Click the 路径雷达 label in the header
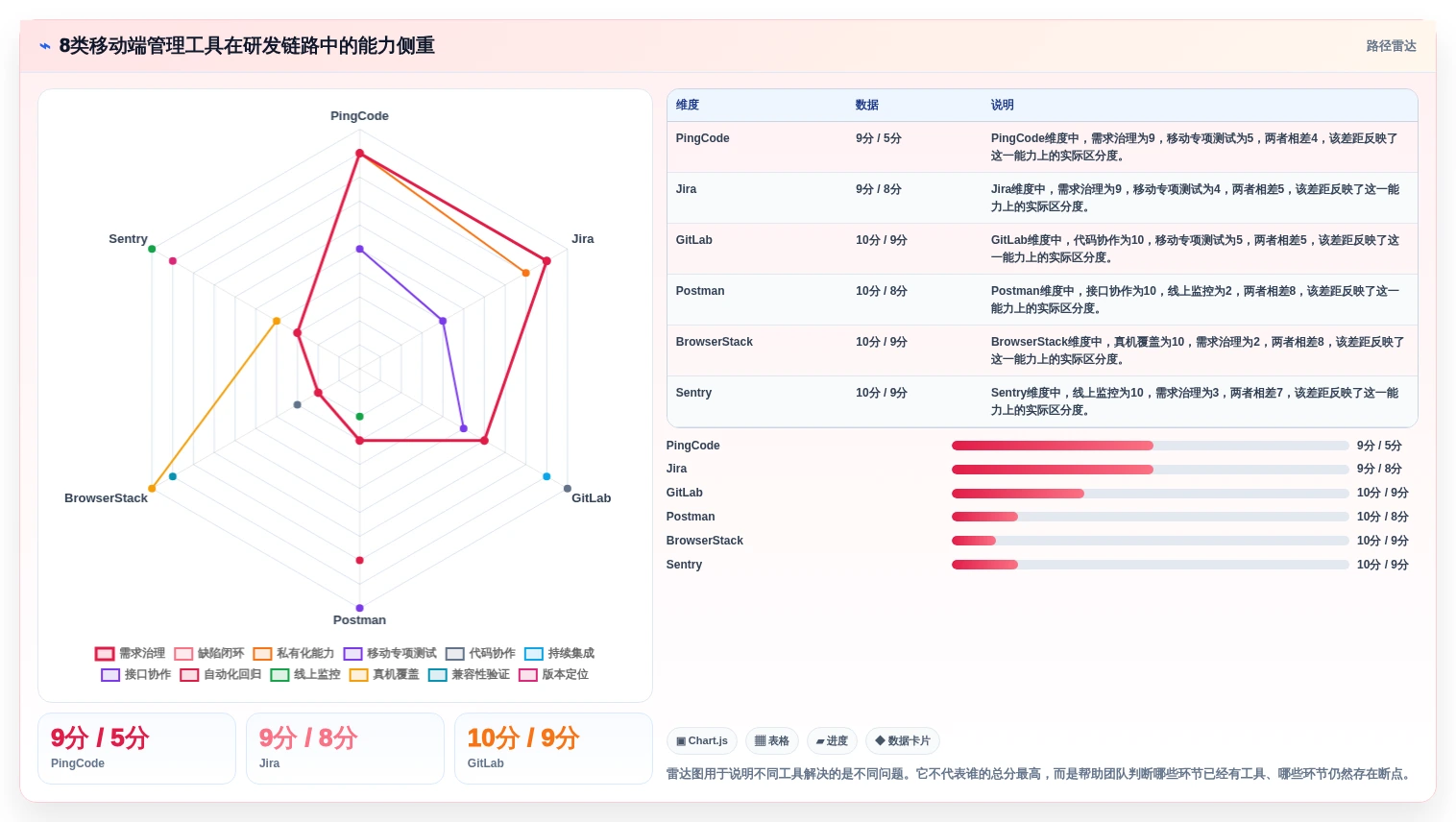Viewport: 1456px width, 822px height. pos(1391,46)
